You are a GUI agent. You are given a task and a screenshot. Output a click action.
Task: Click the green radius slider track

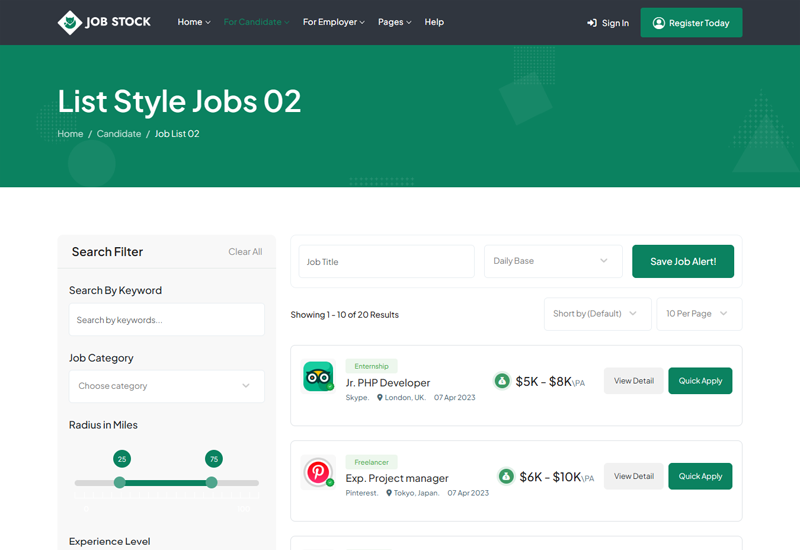tap(166, 483)
